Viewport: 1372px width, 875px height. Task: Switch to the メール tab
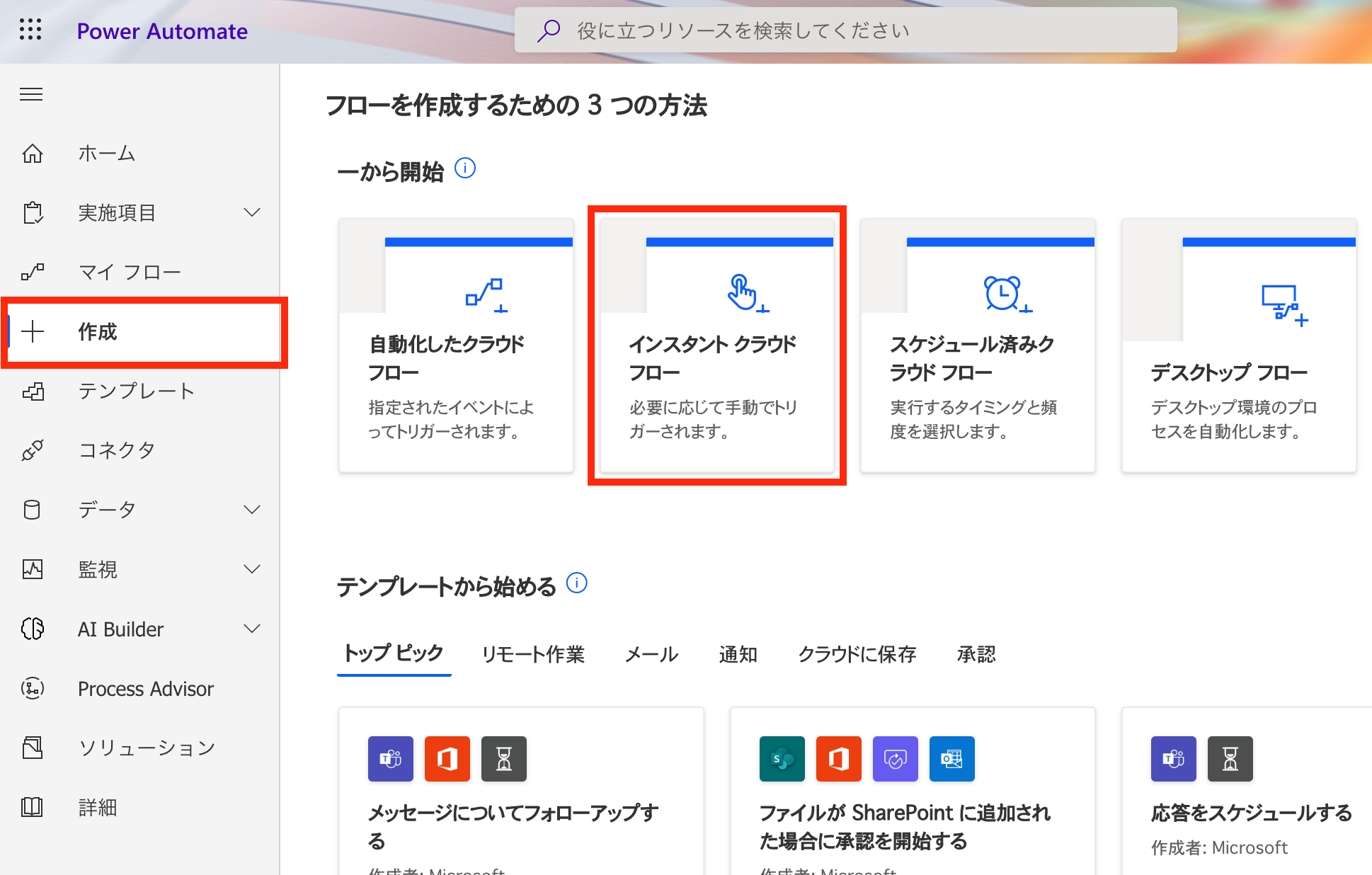point(651,654)
